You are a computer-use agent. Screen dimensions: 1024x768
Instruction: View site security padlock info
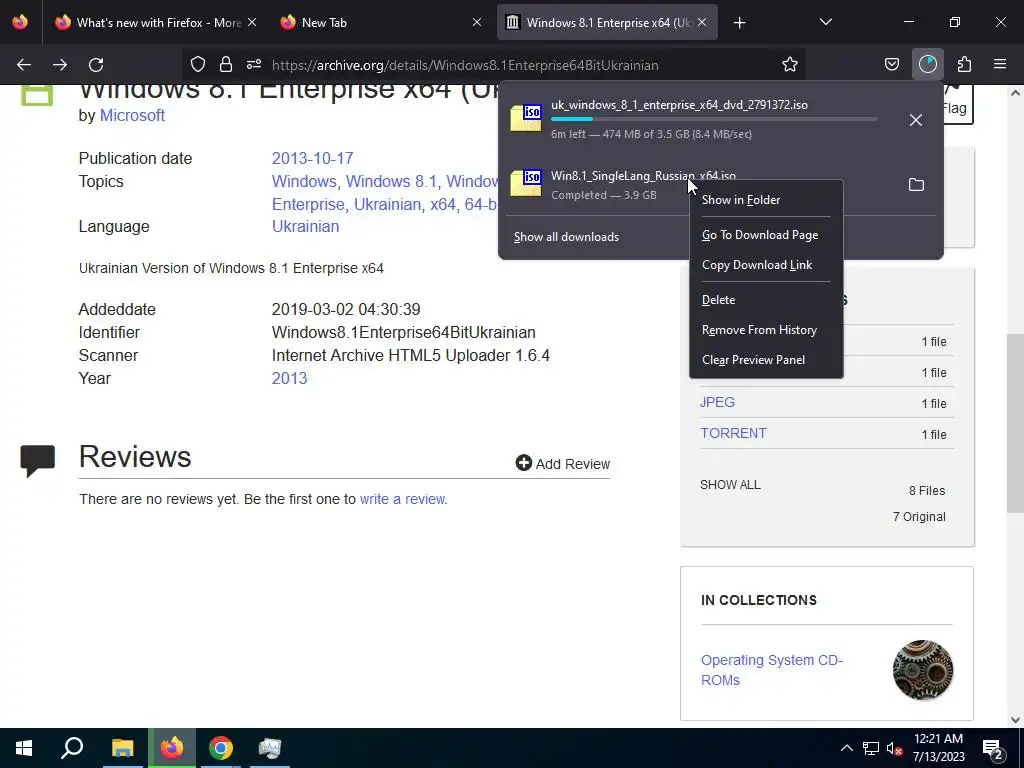point(226,65)
